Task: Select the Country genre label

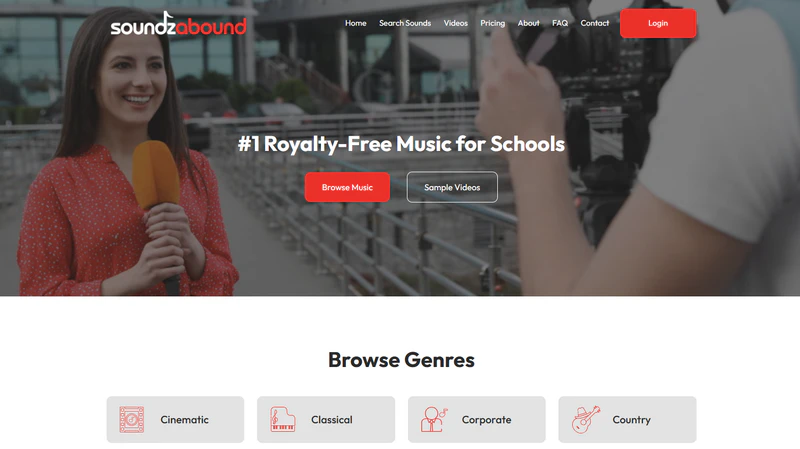Action: click(x=631, y=419)
